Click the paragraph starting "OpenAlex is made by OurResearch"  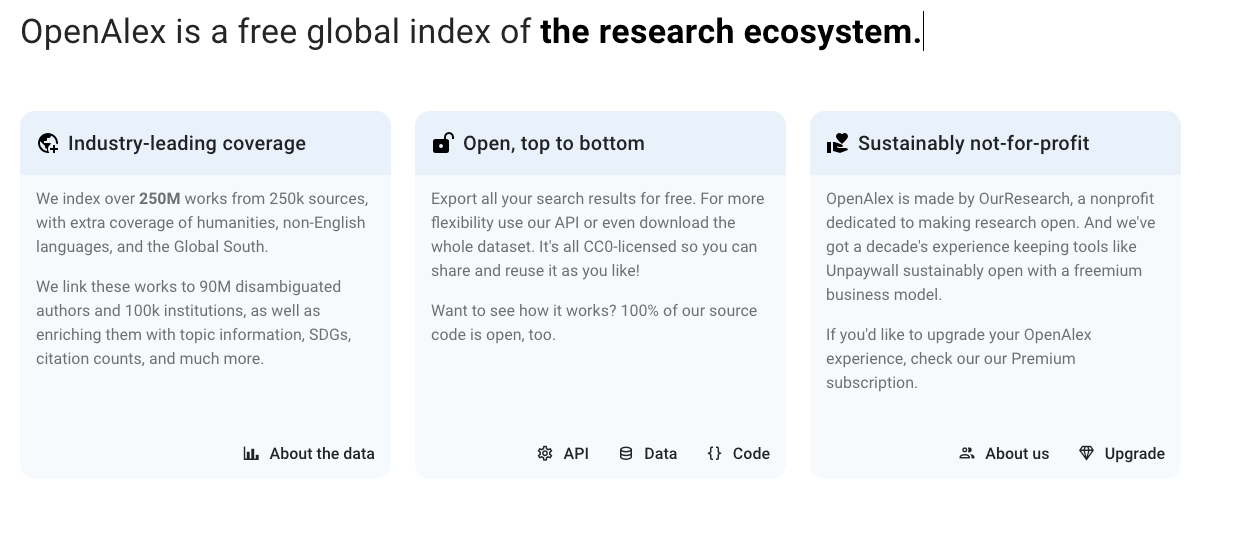[991, 246]
